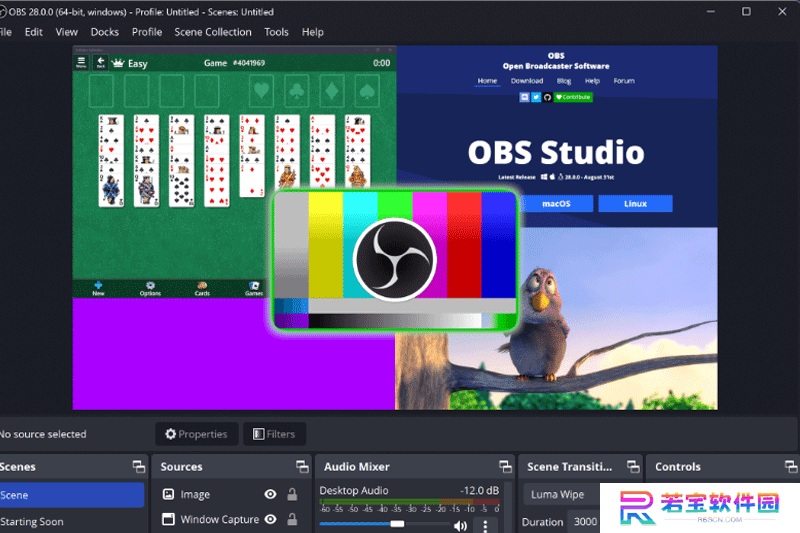The width and height of the screenshot is (800, 533).
Task: Float the Controls dock
Action: [x=791, y=466]
